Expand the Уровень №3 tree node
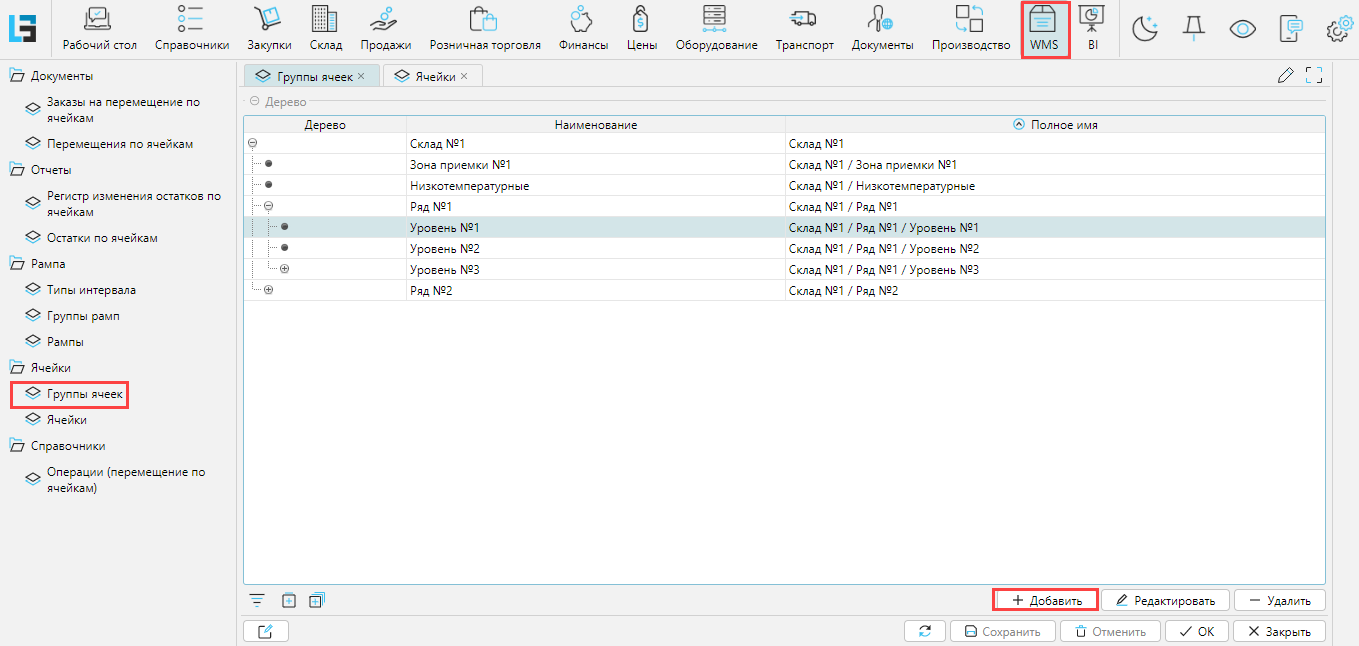The width and height of the screenshot is (1359, 646). (285, 269)
